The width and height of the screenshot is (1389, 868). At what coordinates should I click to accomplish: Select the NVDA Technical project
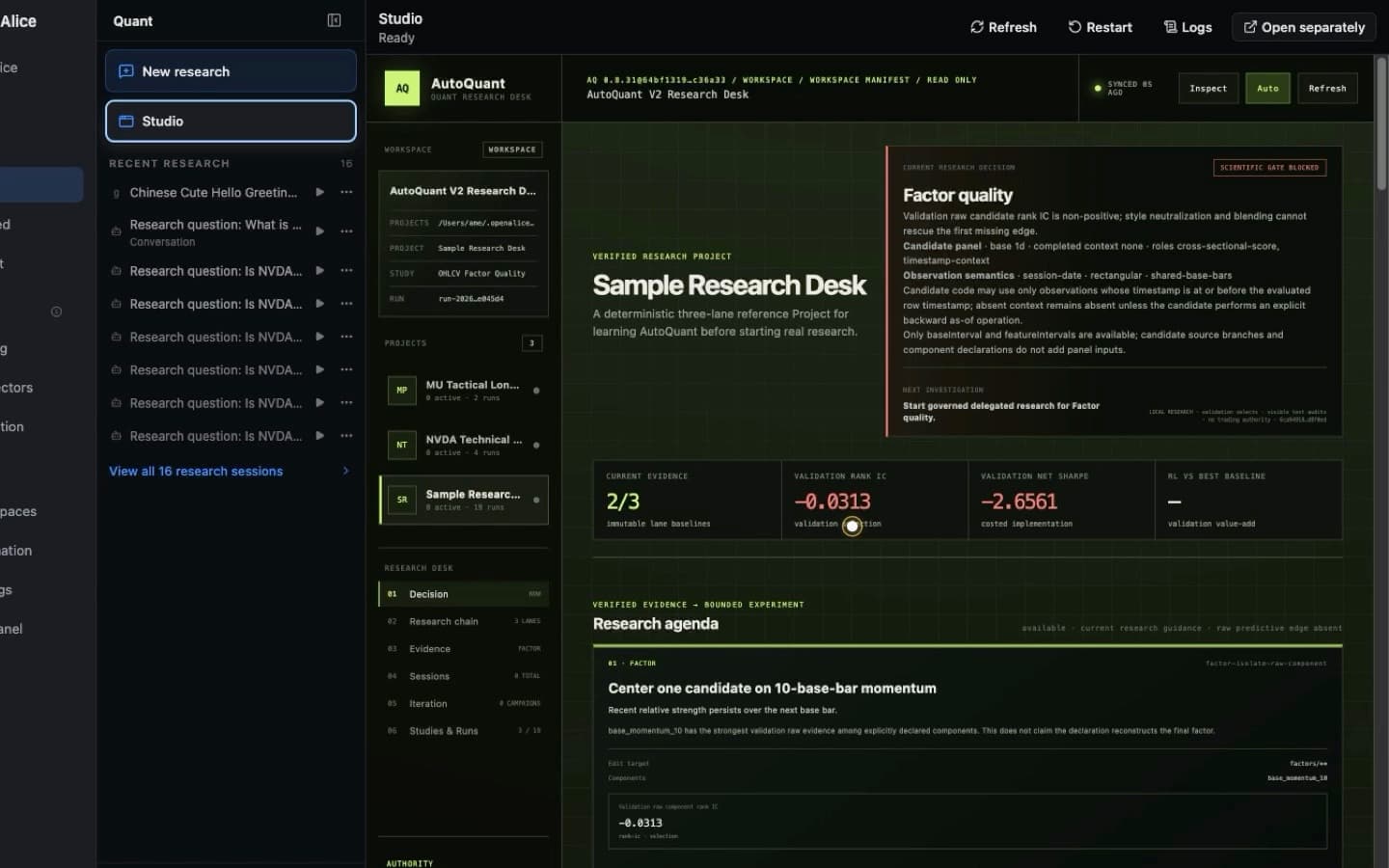click(x=463, y=445)
